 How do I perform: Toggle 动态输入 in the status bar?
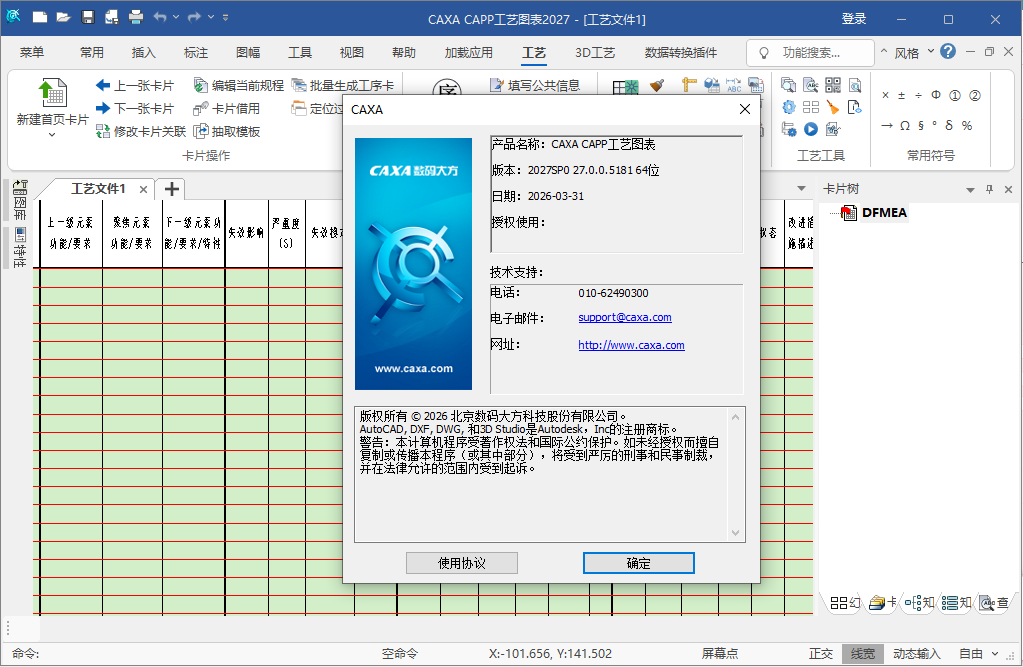tap(917, 654)
